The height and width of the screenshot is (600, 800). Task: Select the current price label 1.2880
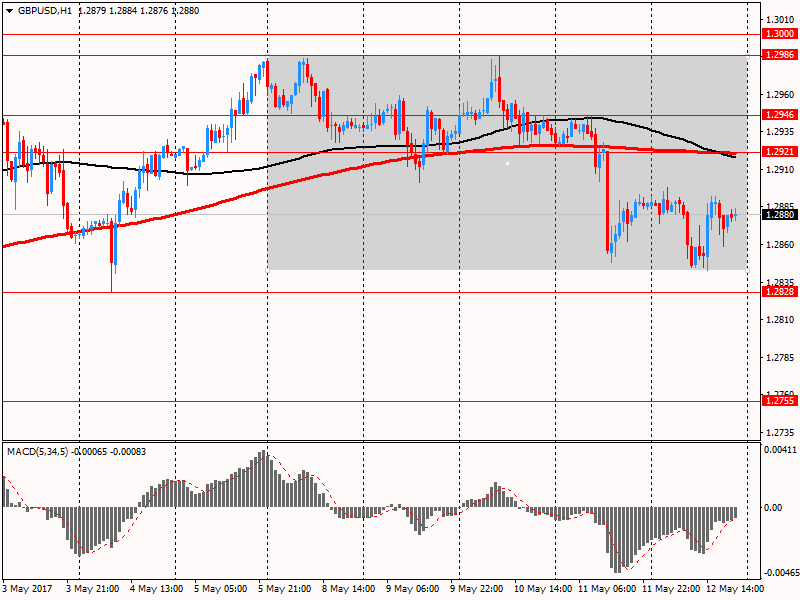[780, 215]
